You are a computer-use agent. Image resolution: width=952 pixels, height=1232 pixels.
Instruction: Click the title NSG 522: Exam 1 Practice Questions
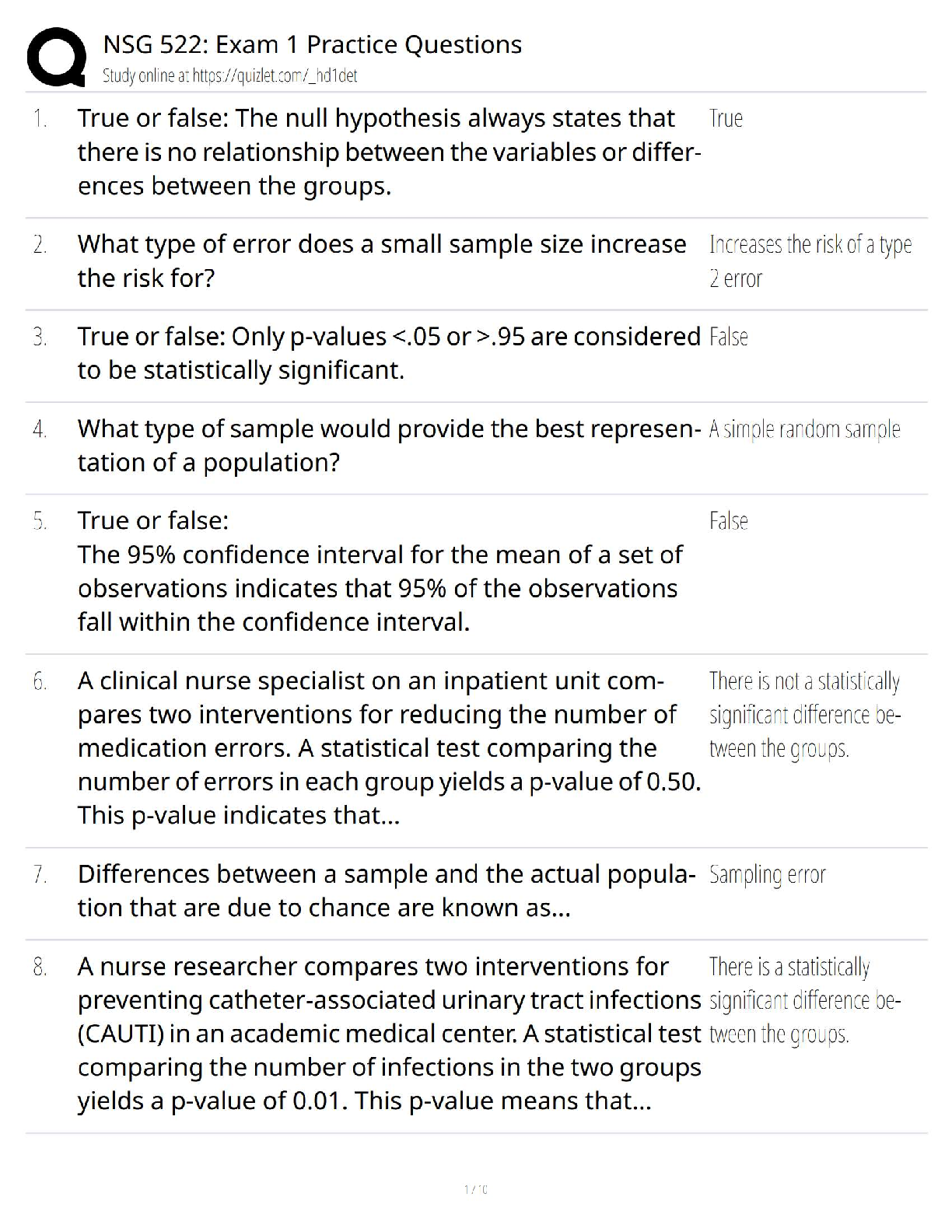click(x=312, y=44)
